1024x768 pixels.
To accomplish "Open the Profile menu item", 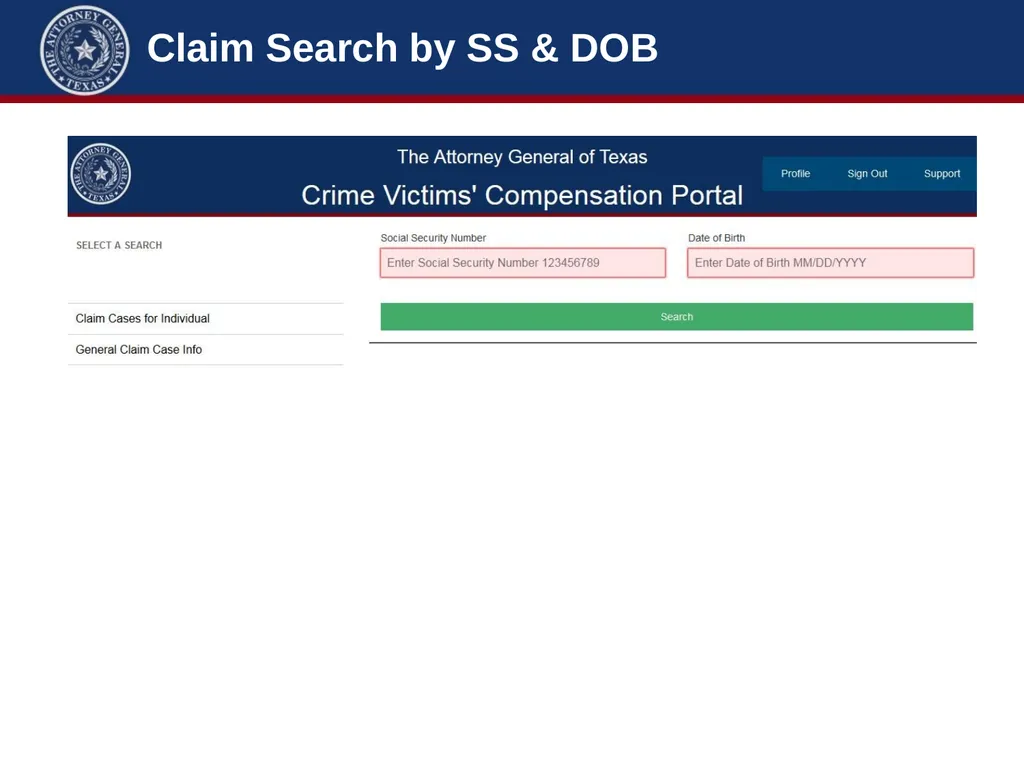I will (795, 174).
